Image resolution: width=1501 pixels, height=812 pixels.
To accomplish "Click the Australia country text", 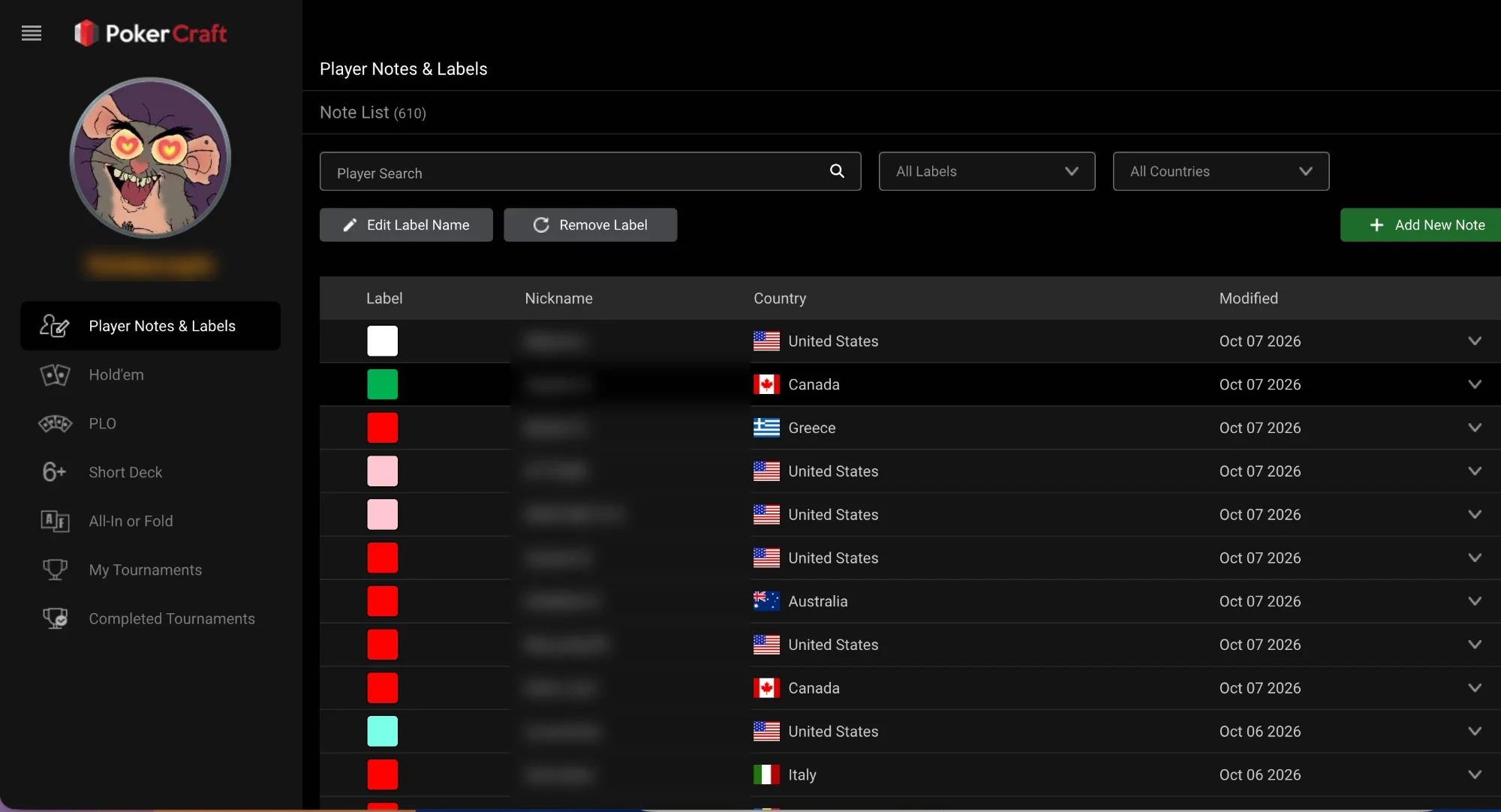I will [817, 601].
